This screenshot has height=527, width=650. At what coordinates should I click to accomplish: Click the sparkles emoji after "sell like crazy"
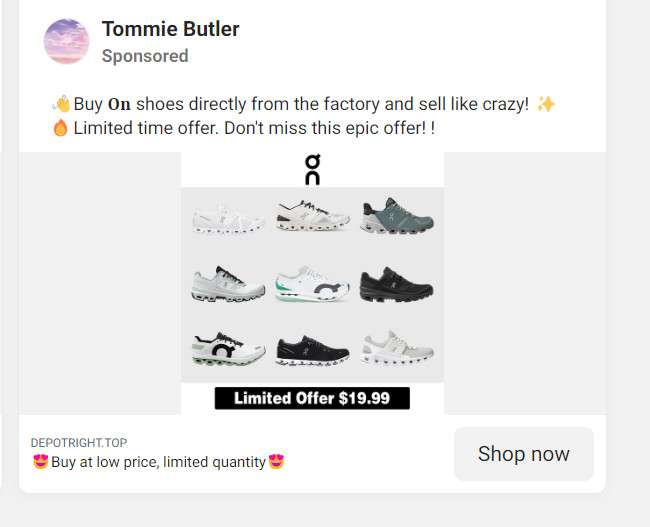(x=545, y=104)
